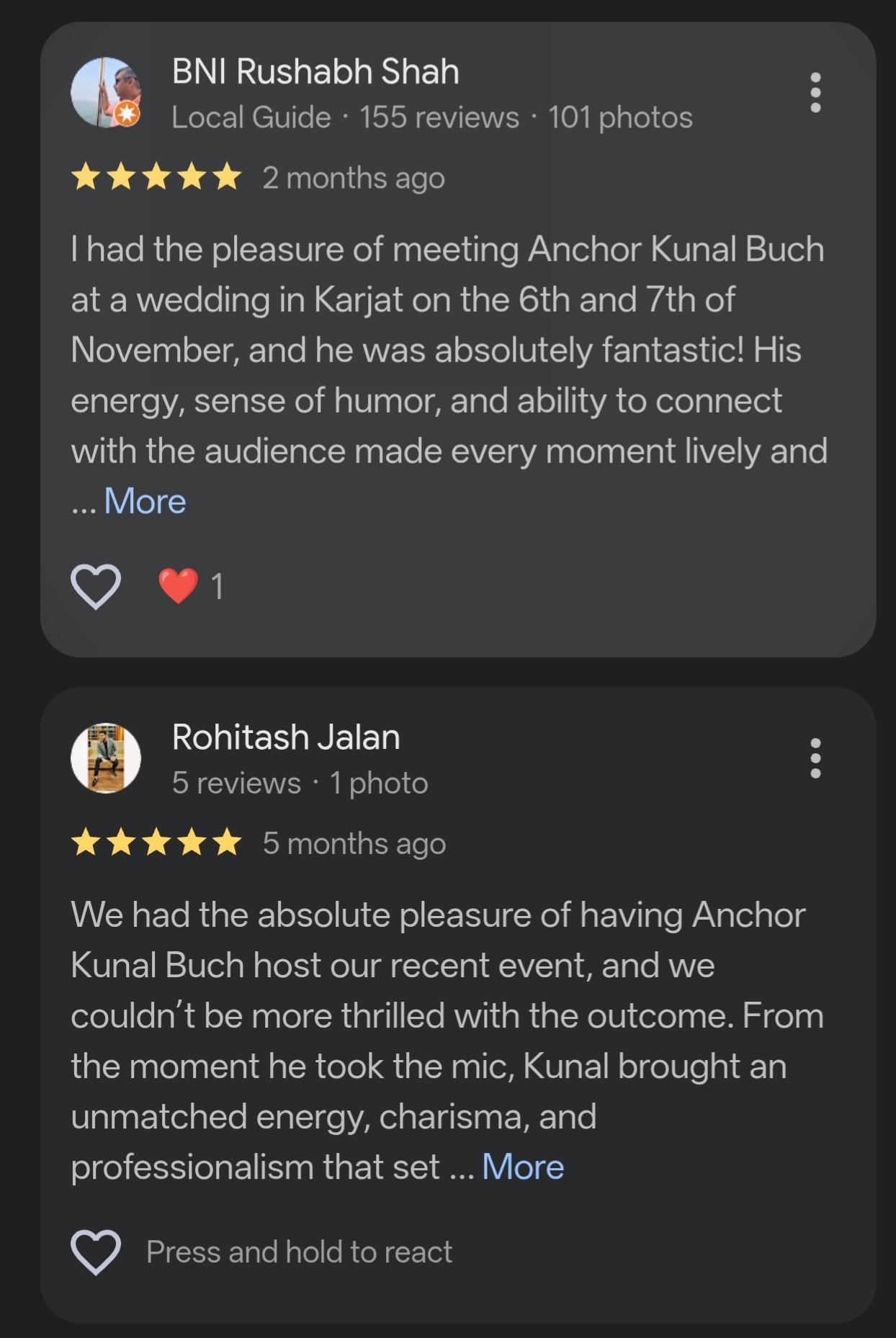This screenshot has width=896, height=1338.
Task: Tap the "Press and hold to react" label
Action: click(x=299, y=1252)
